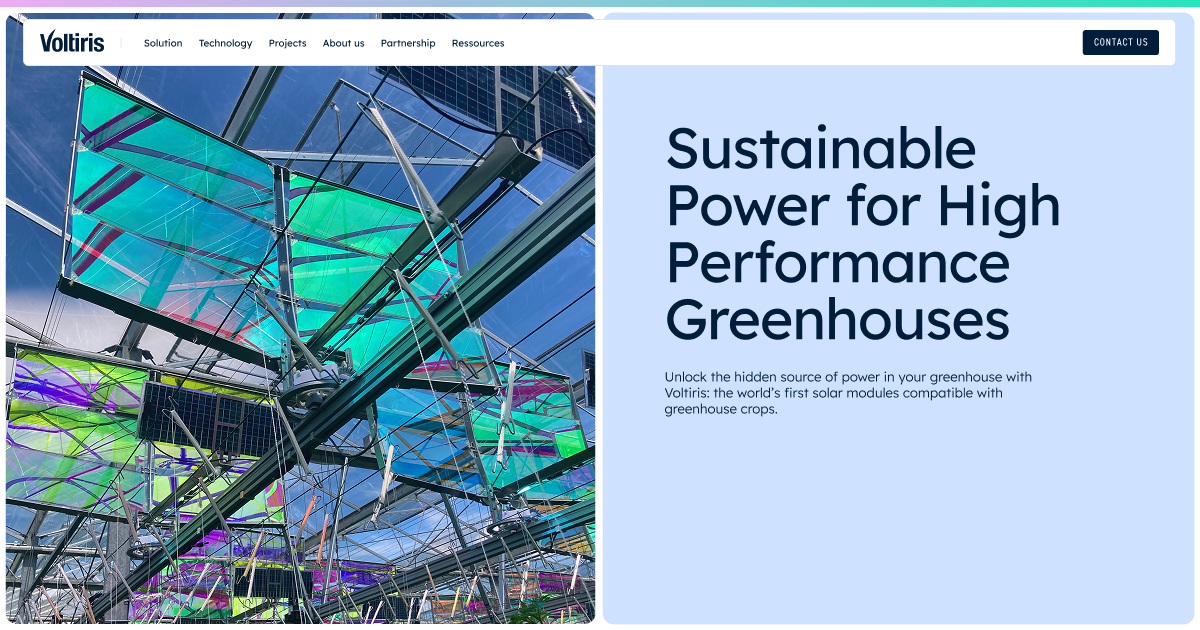Click the 'Unlock the hidden source of power' paragraph
Screen dimensions: 1200x630
[x=848, y=393]
